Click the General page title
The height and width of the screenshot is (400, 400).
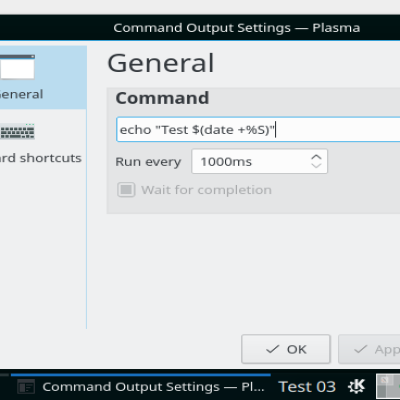160,63
